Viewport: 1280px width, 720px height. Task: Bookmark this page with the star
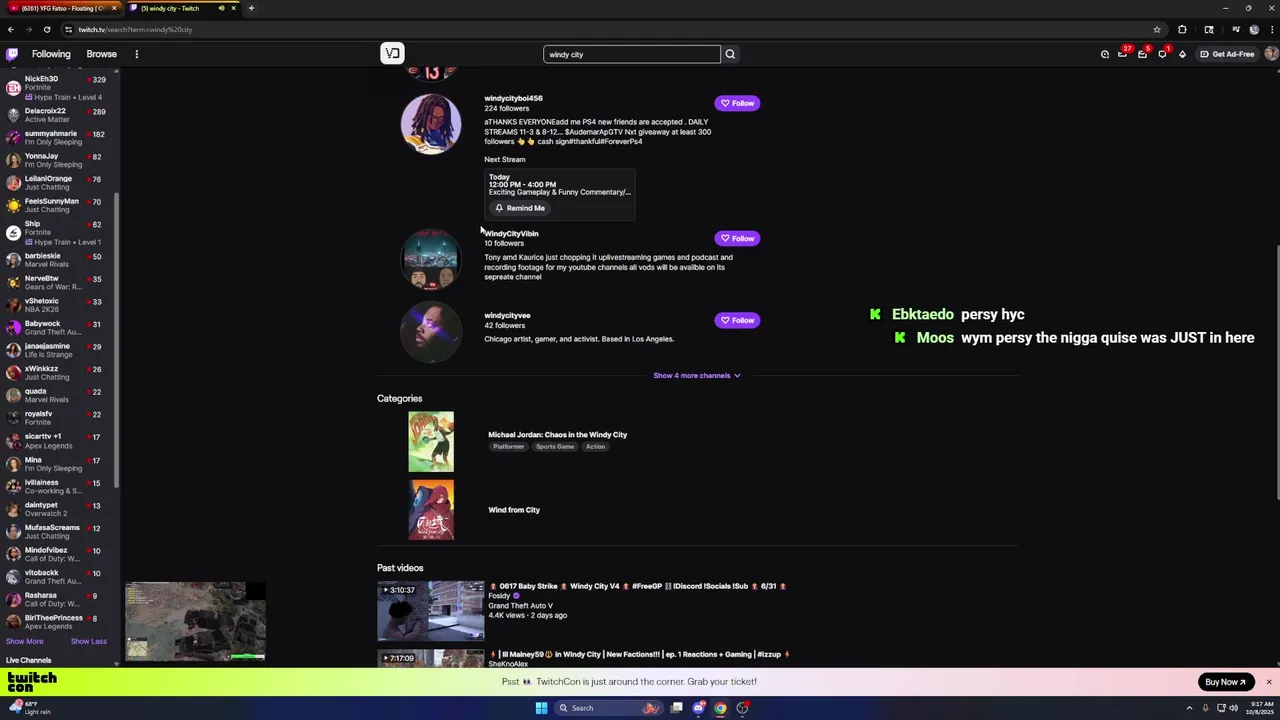1157,29
